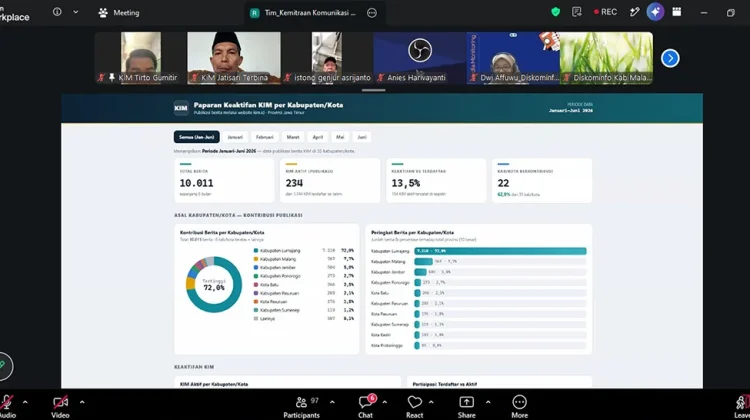750x420 pixels.
Task: Expand the dropdown next to meeting info
Action: [76, 12]
